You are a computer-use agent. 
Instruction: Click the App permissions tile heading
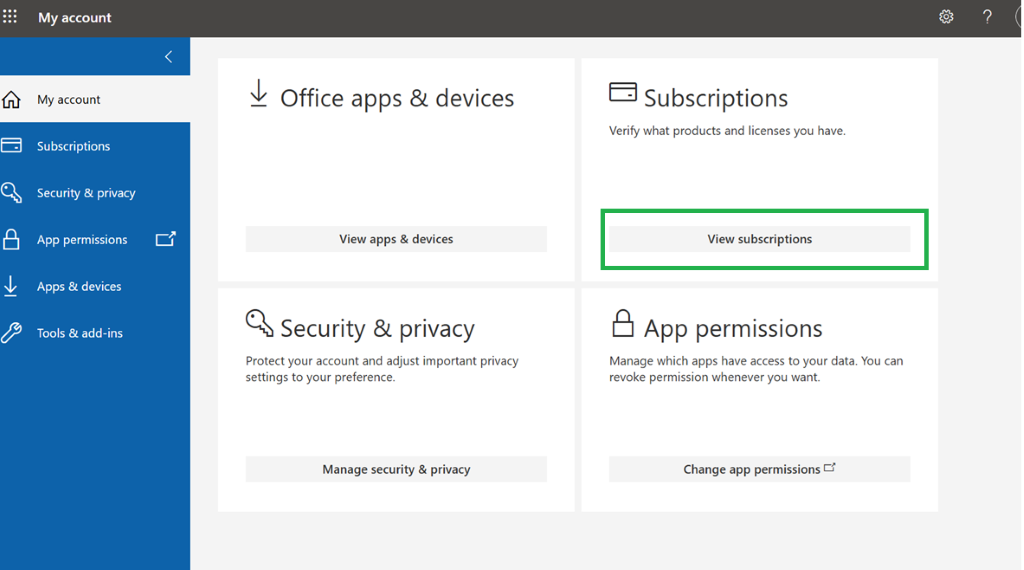click(733, 328)
